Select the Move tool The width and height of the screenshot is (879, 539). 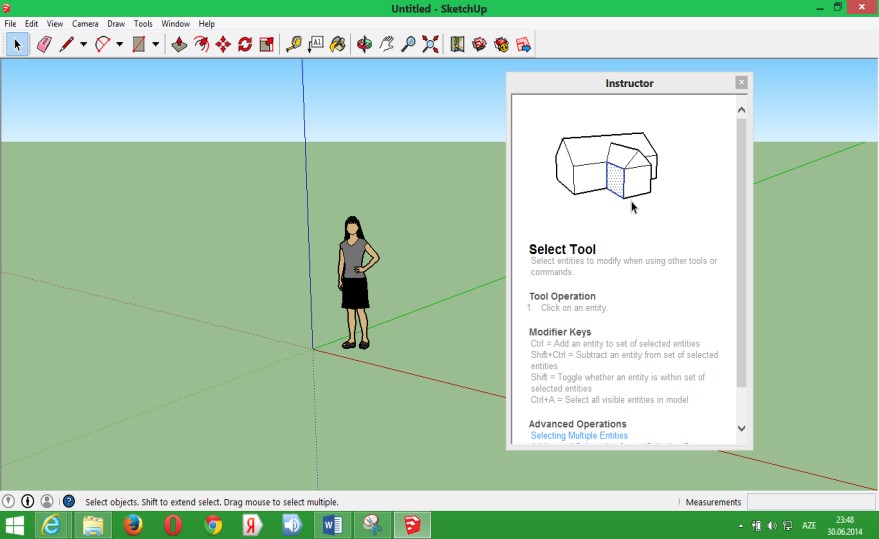[x=223, y=44]
